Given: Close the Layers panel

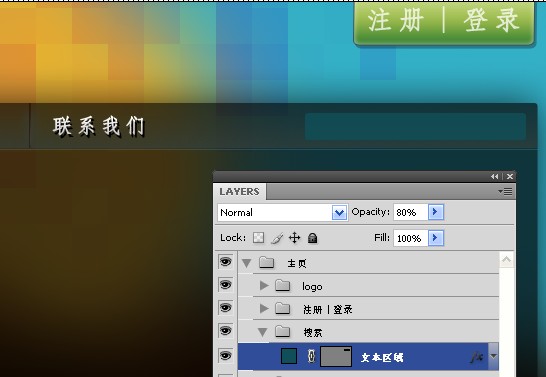Looking at the screenshot, I should click(510, 176).
